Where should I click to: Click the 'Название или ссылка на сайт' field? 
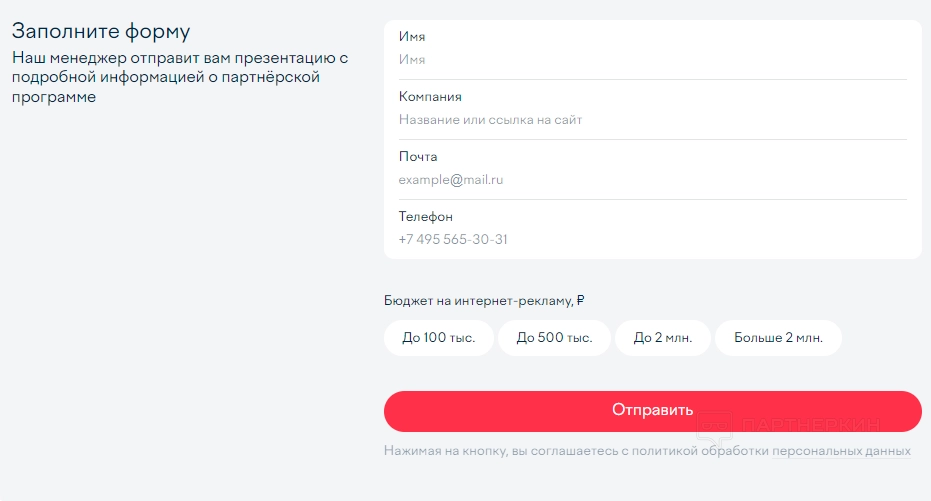click(x=650, y=120)
